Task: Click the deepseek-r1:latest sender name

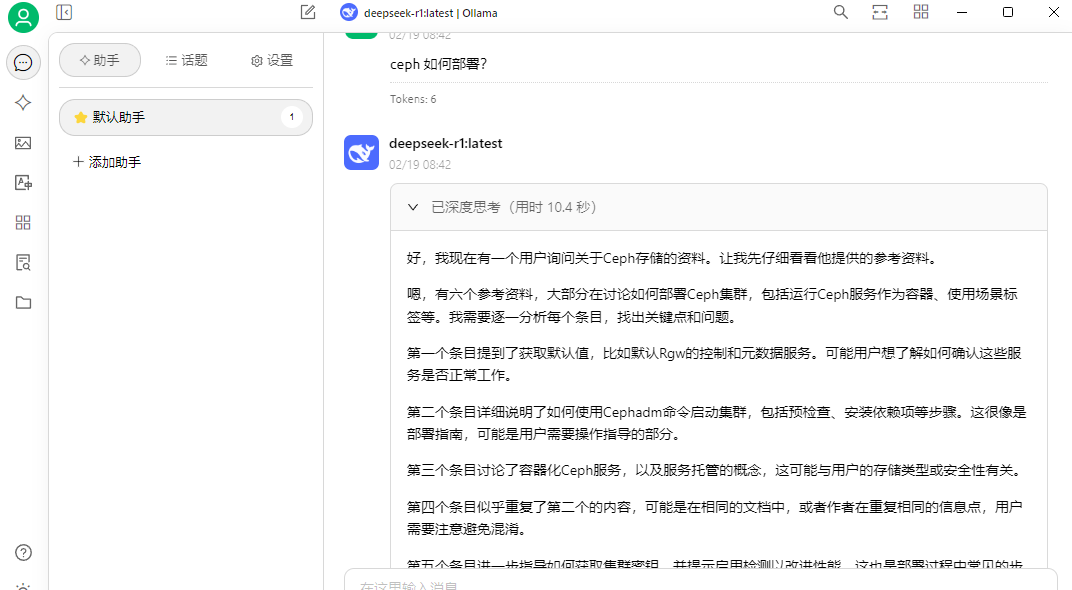Action: pyautogui.click(x=446, y=144)
